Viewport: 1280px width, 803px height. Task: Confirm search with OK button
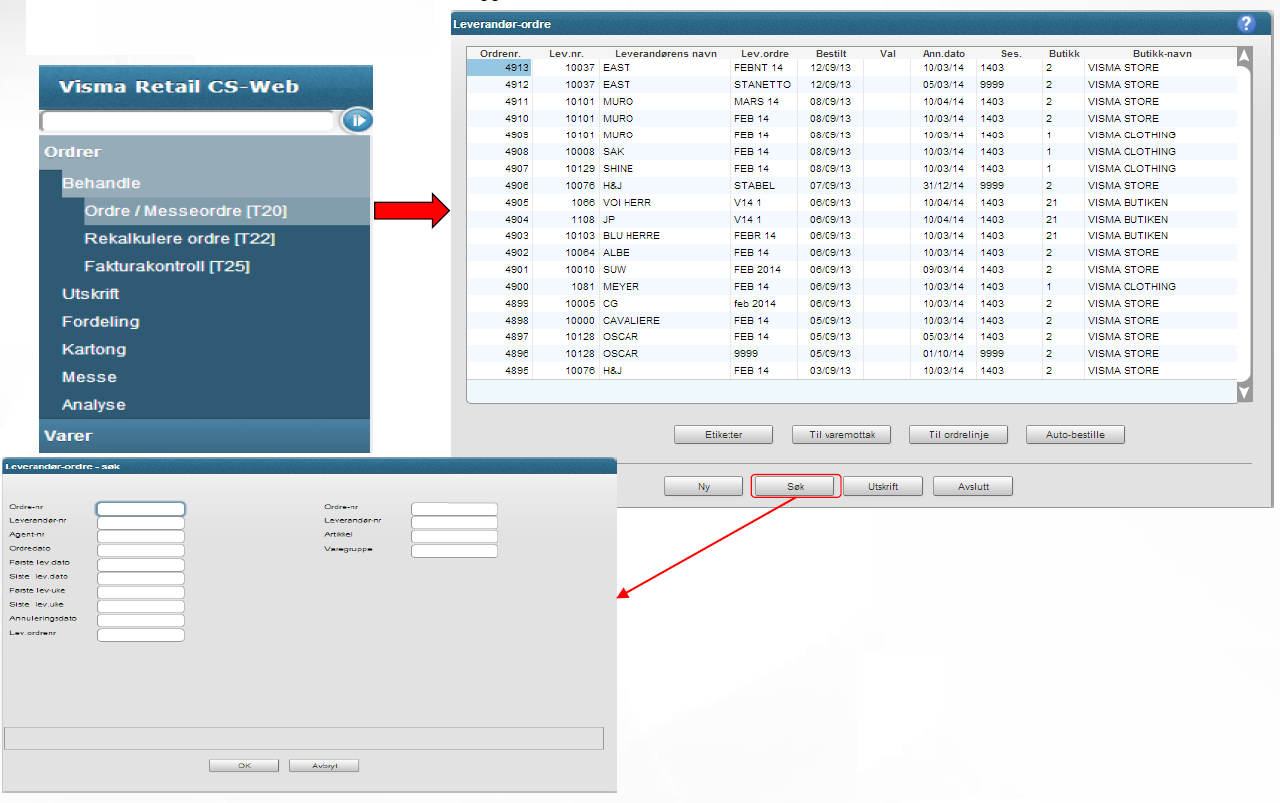pos(244,766)
